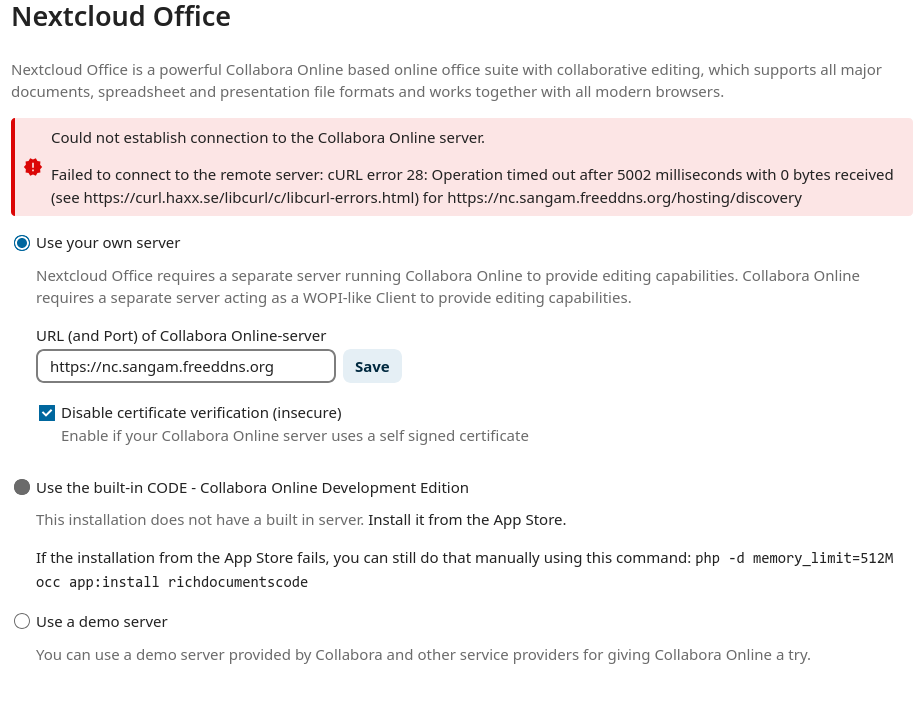Select the Use your own server option
This screenshot has width=924, height=707.
click(20, 242)
